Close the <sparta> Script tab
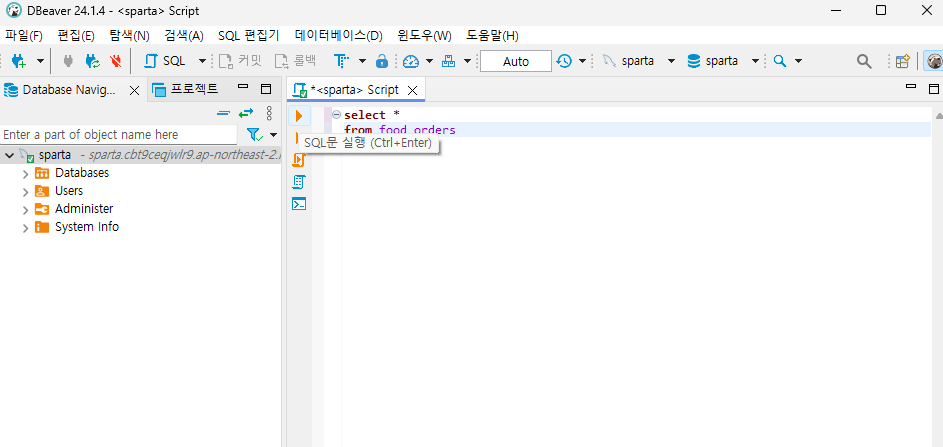 413,90
